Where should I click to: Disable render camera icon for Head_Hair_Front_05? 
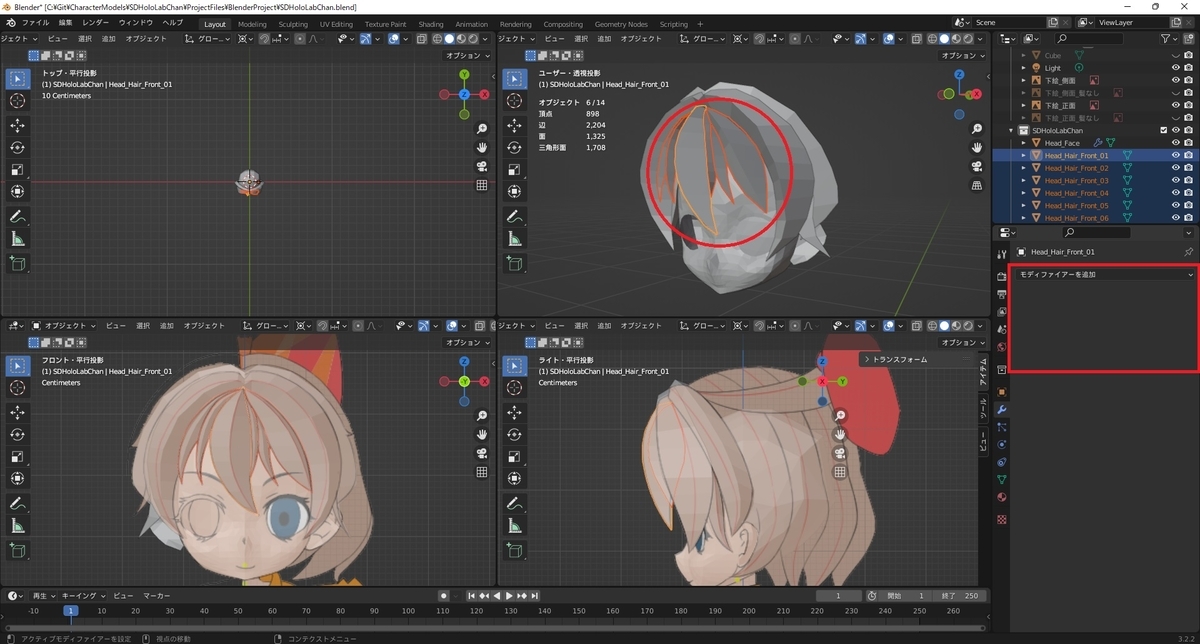(1188, 205)
